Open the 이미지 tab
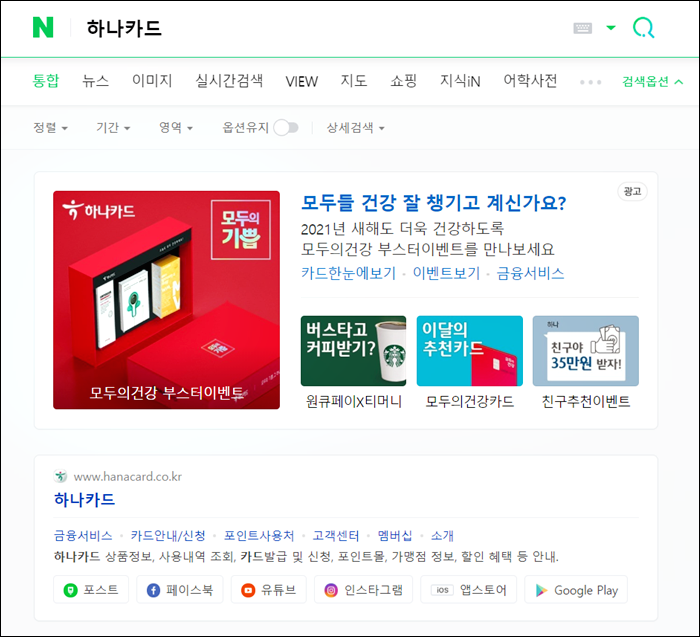This screenshot has height=637, width=700. click(x=152, y=81)
